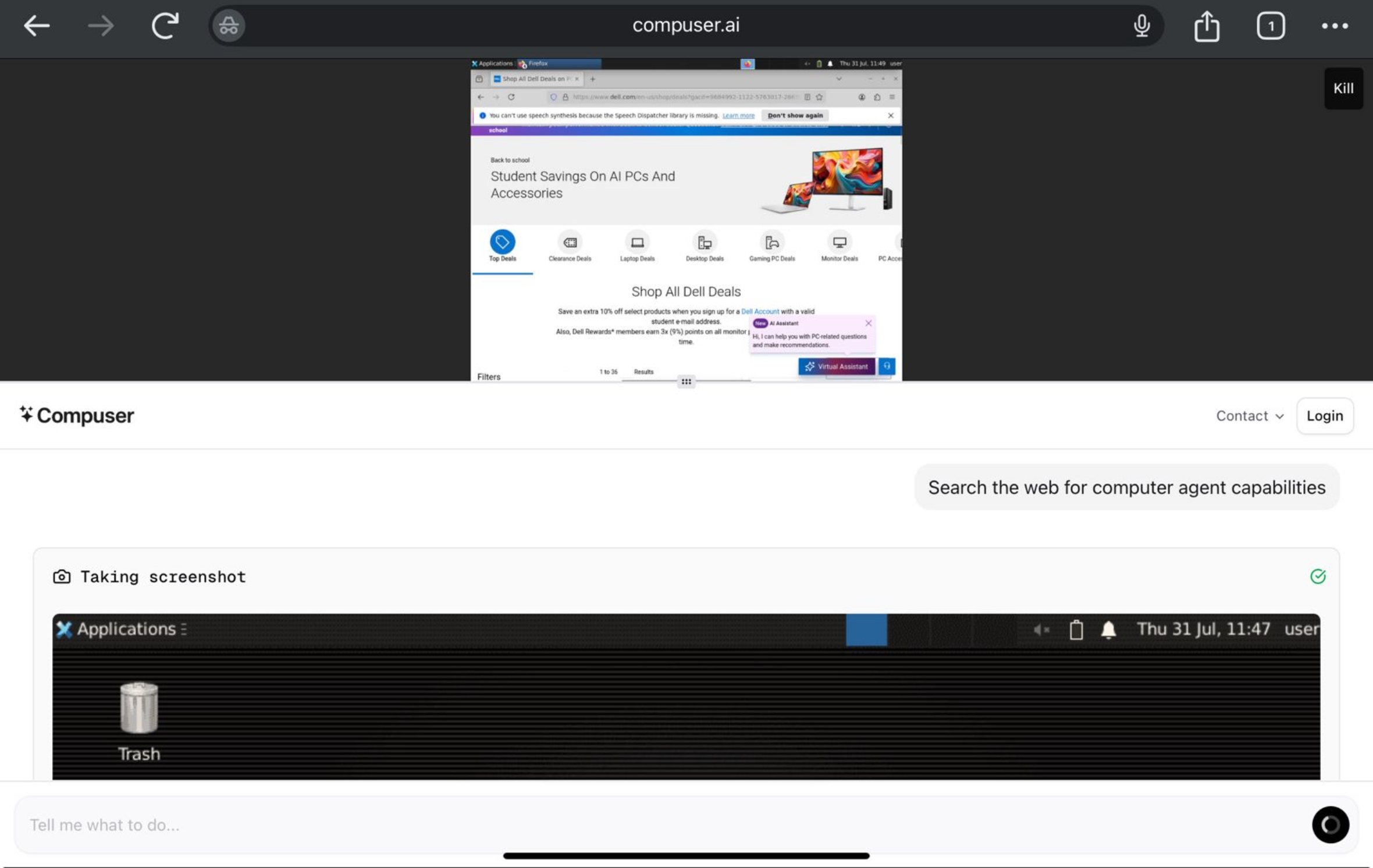Click the Kill button
Screen dimensions: 1373x868
click(x=1343, y=88)
